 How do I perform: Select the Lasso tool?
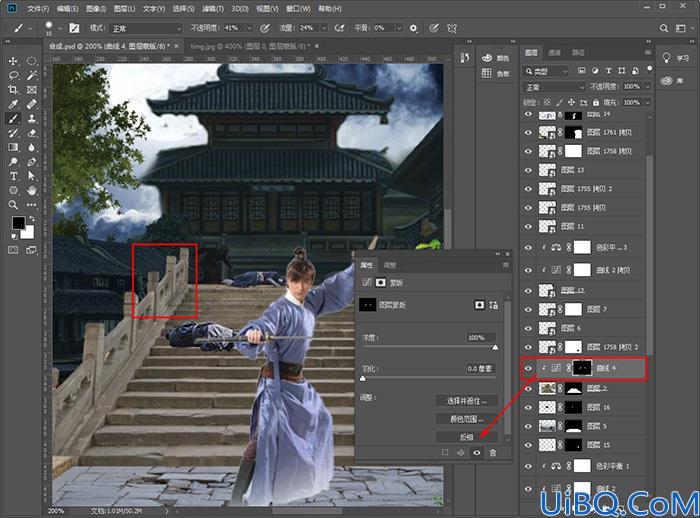13,75
